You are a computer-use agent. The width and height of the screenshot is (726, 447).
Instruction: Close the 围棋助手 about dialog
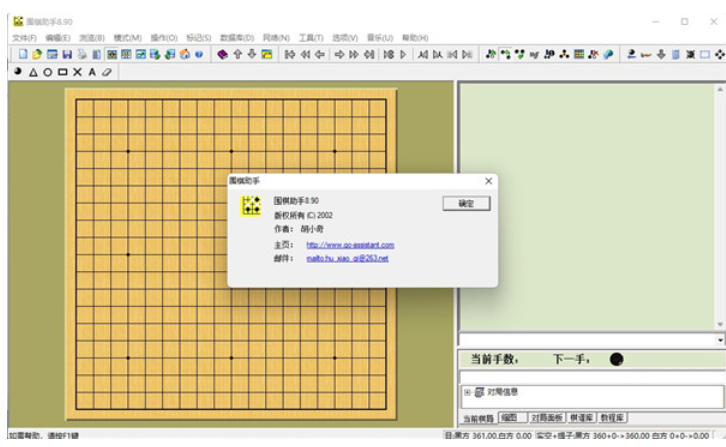point(488,181)
